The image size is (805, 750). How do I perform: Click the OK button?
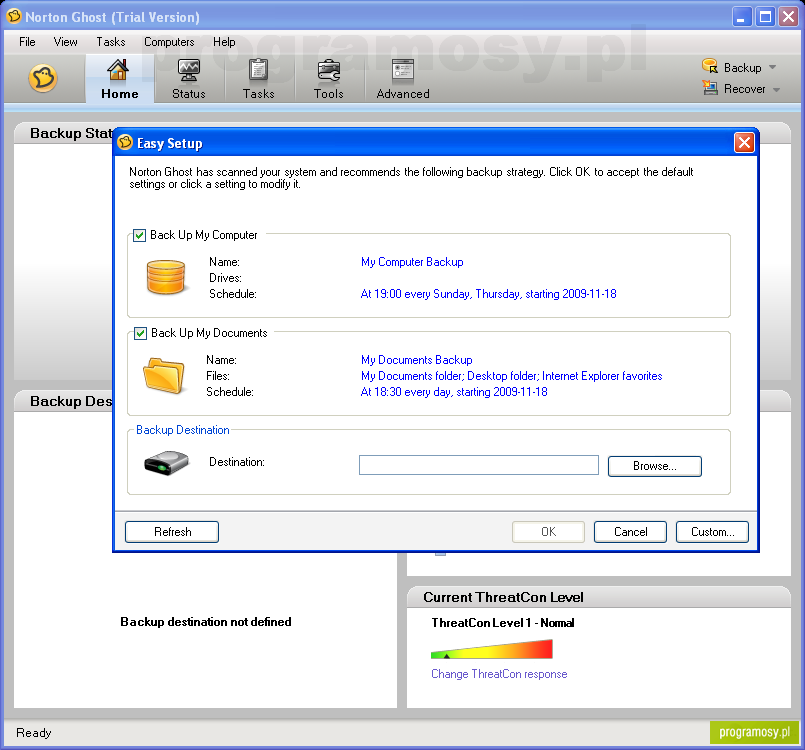click(x=548, y=532)
